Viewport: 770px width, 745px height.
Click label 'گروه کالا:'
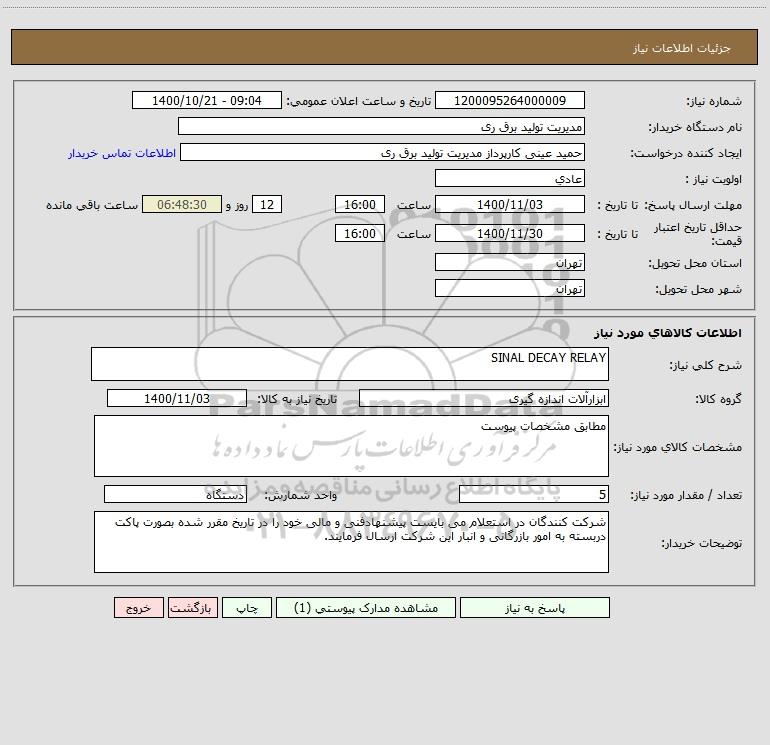(x=718, y=399)
